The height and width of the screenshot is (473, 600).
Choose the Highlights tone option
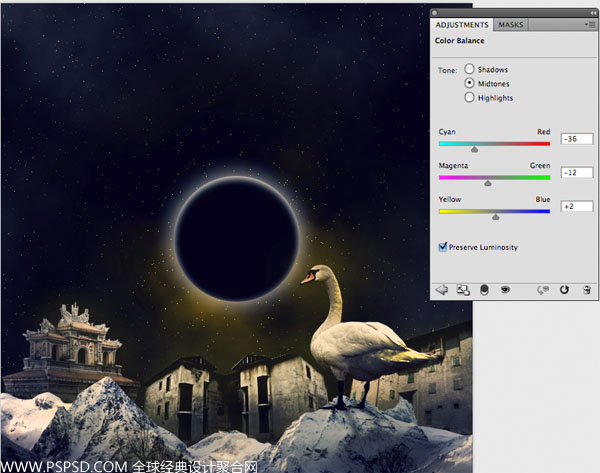point(469,97)
